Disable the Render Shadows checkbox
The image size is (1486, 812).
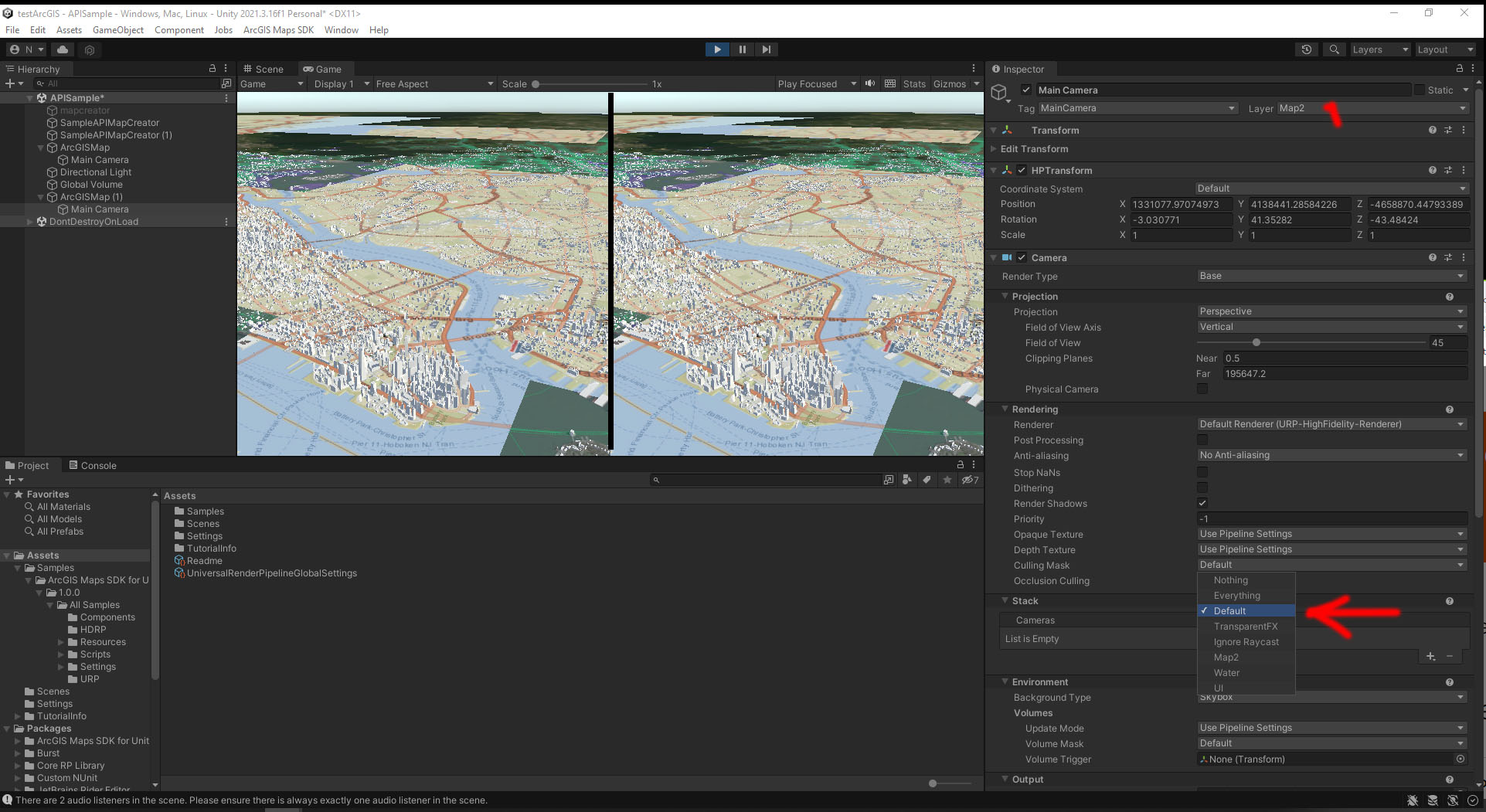pyautogui.click(x=1202, y=503)
